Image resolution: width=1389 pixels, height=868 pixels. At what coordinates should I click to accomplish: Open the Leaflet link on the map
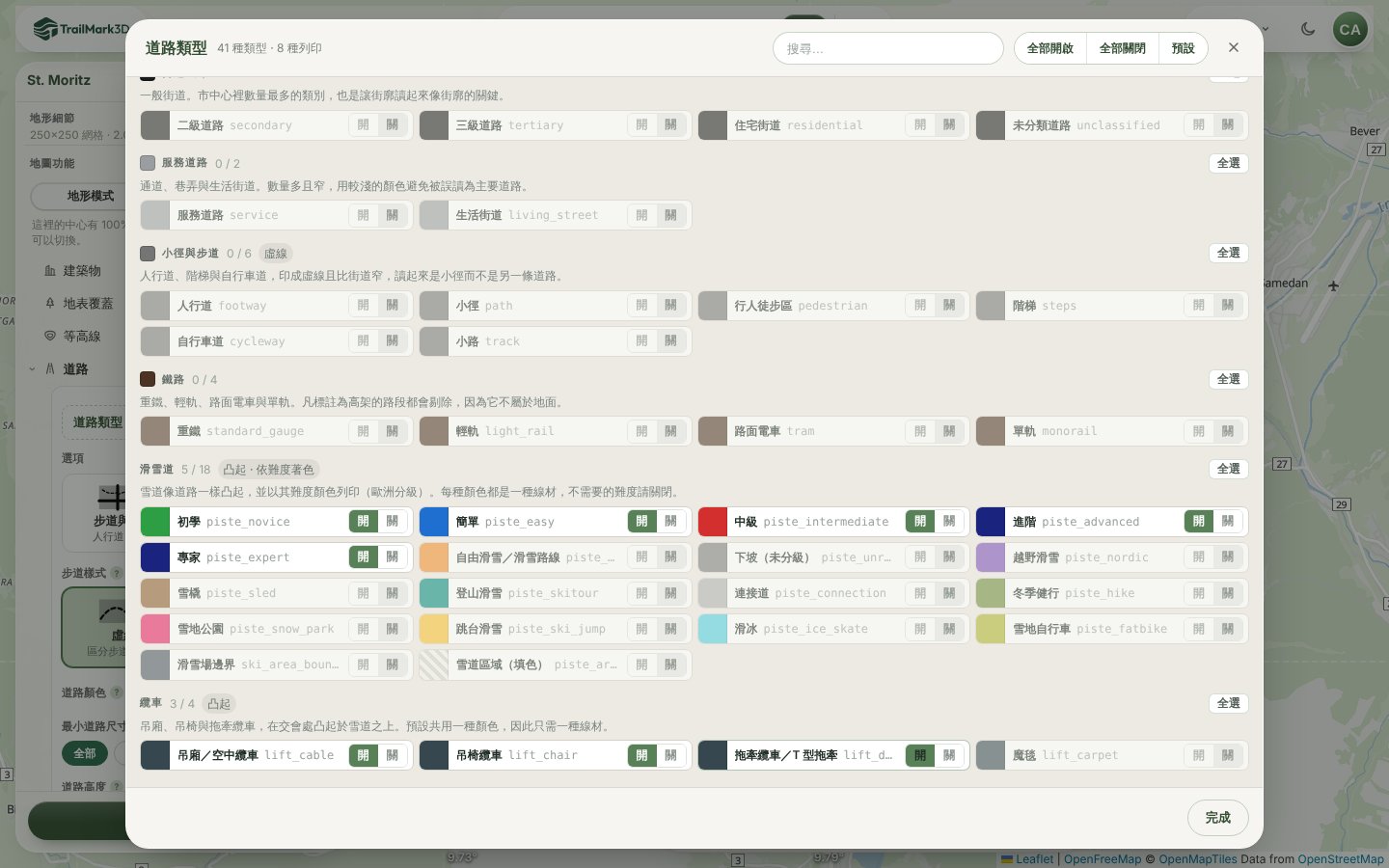coord(1027,859)
